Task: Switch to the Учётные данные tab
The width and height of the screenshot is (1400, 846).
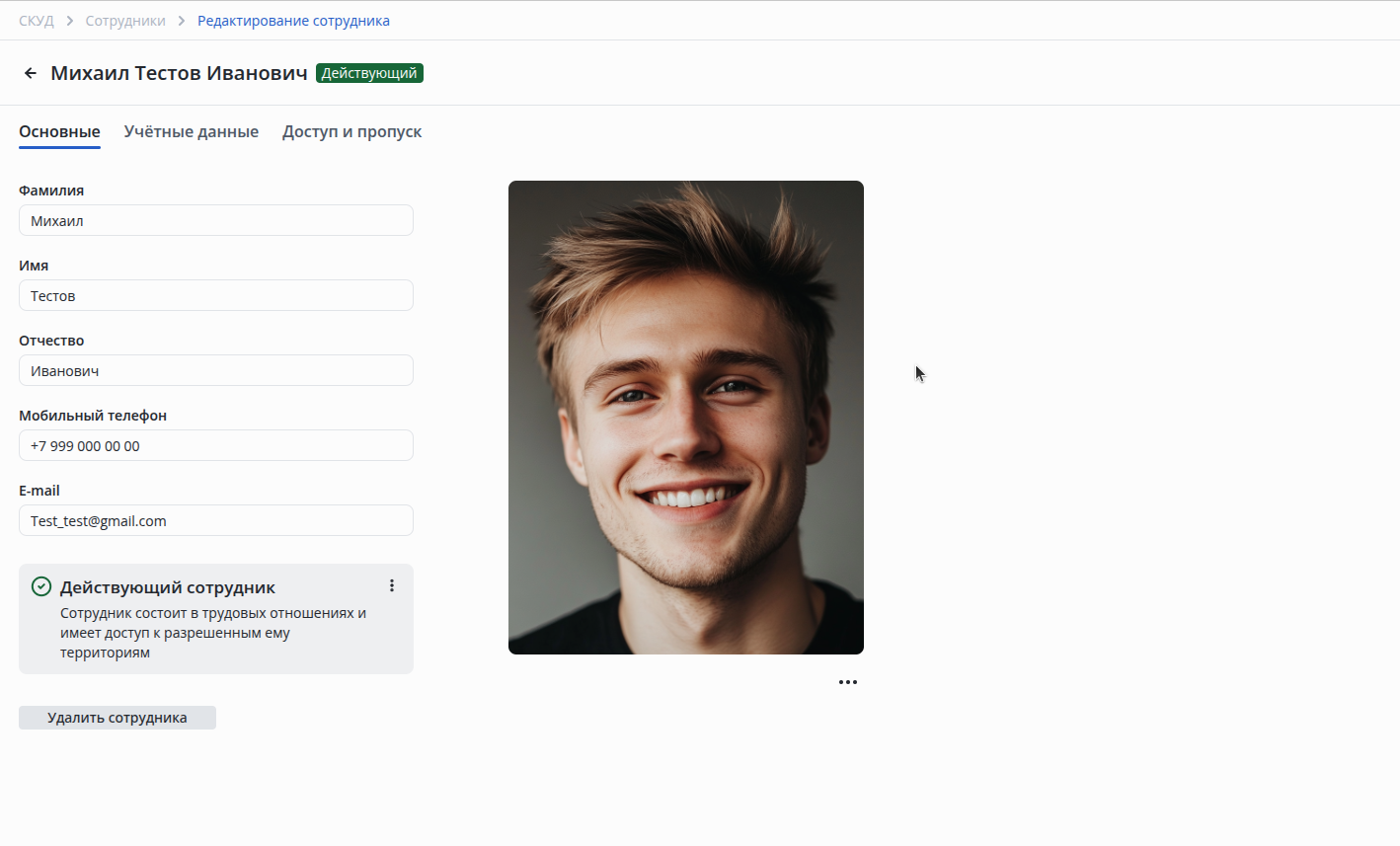Action: click(192, 131)
